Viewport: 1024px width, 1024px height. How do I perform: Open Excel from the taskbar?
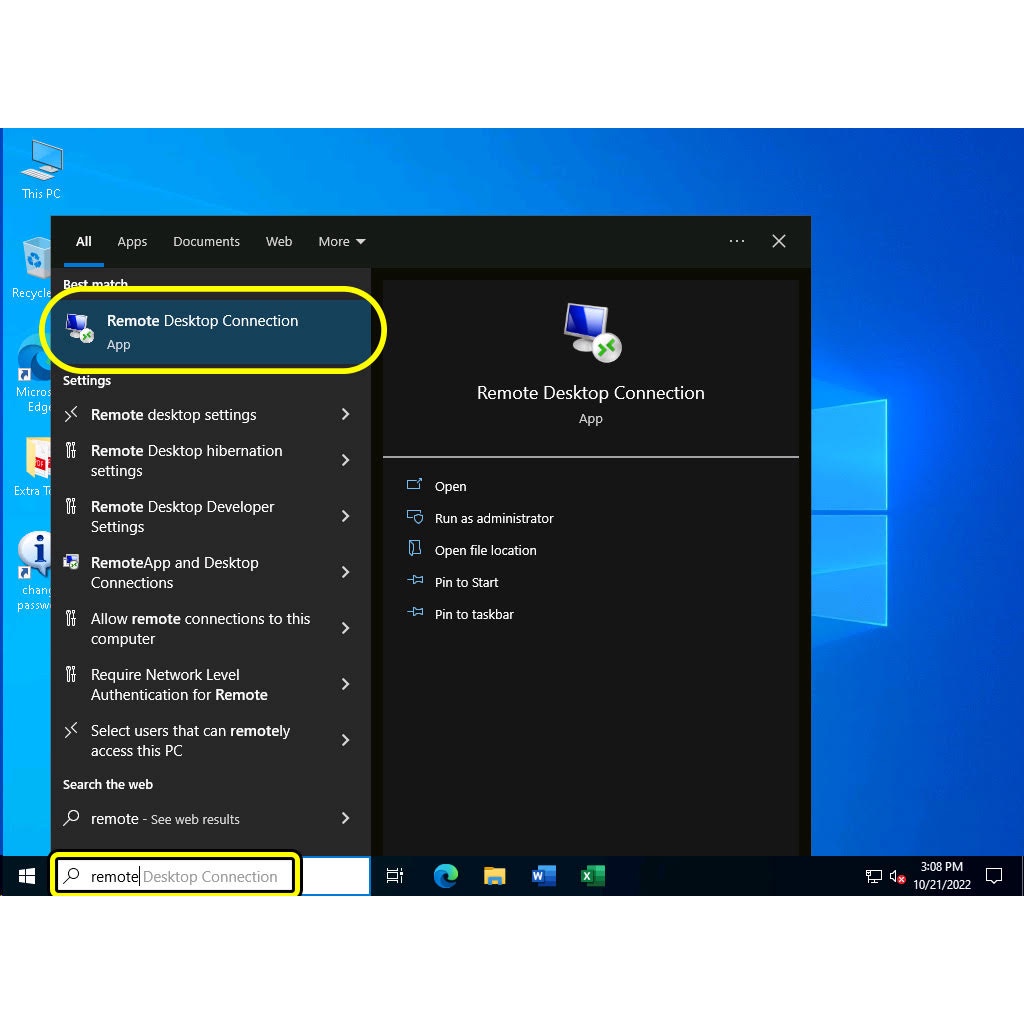pos(592,876)
